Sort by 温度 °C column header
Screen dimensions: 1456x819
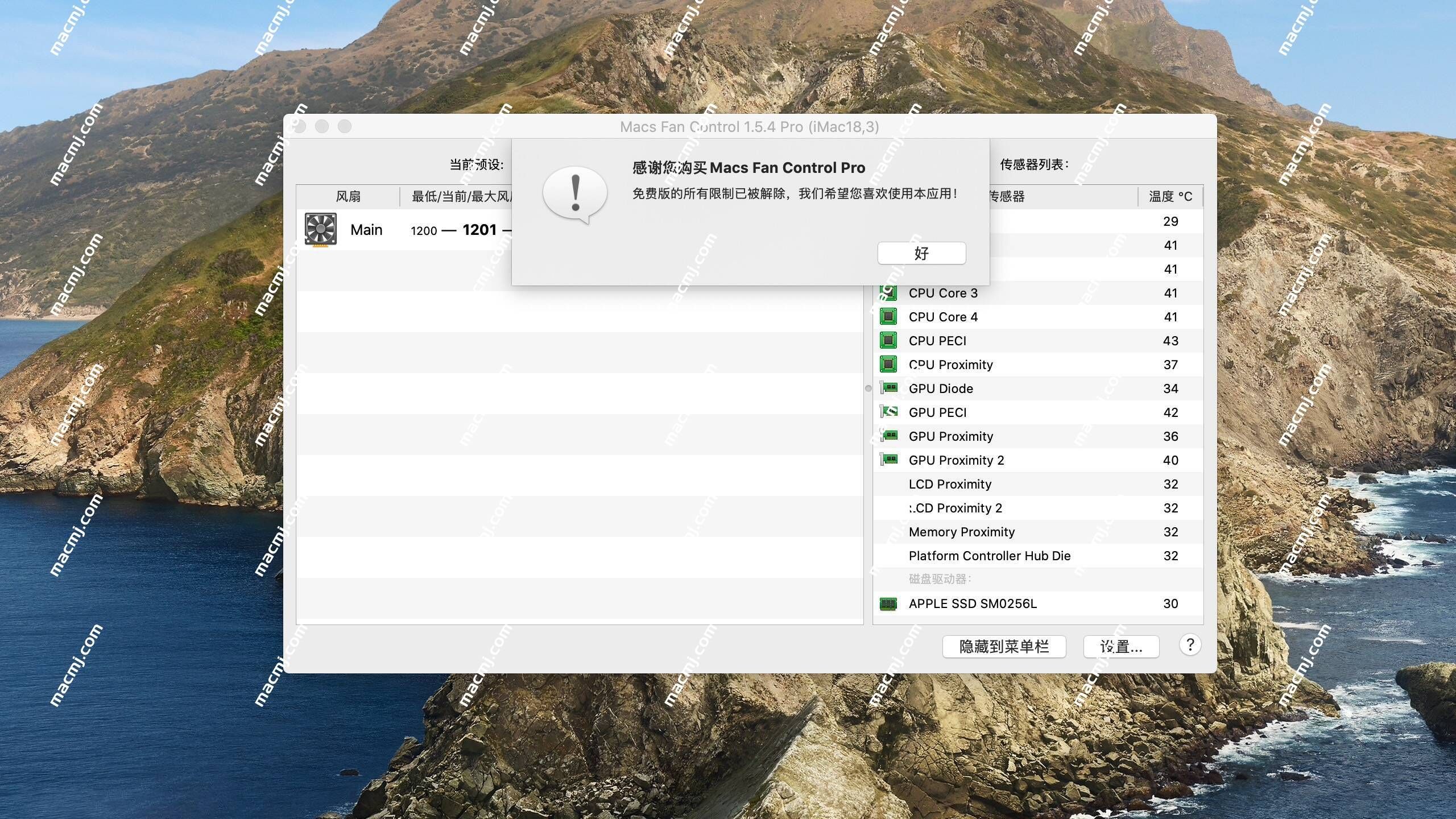click(1170, 196)
